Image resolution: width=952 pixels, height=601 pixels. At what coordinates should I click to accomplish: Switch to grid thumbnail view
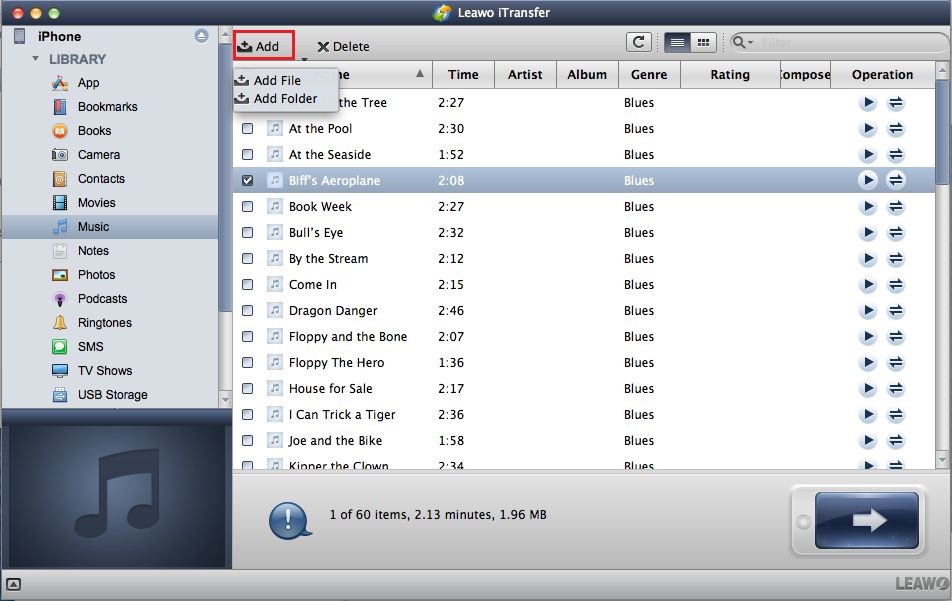tap(703, 42)
